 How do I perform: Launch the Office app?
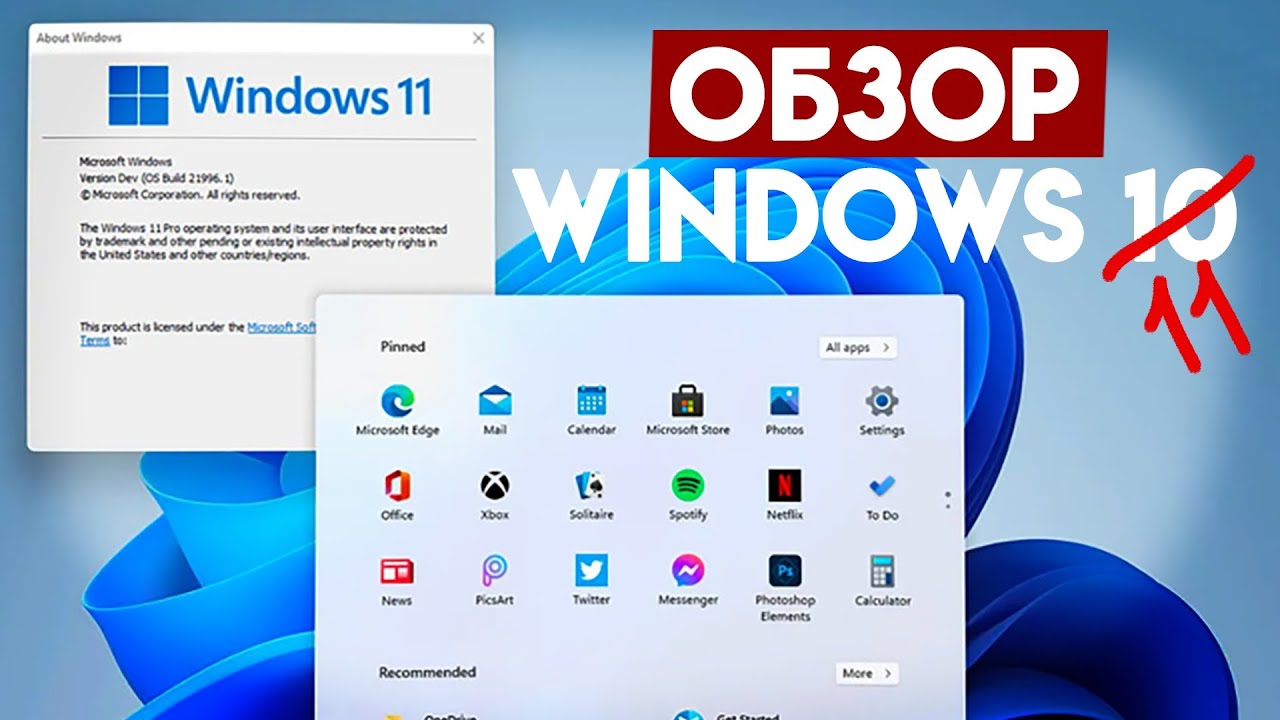pos(397,496)
